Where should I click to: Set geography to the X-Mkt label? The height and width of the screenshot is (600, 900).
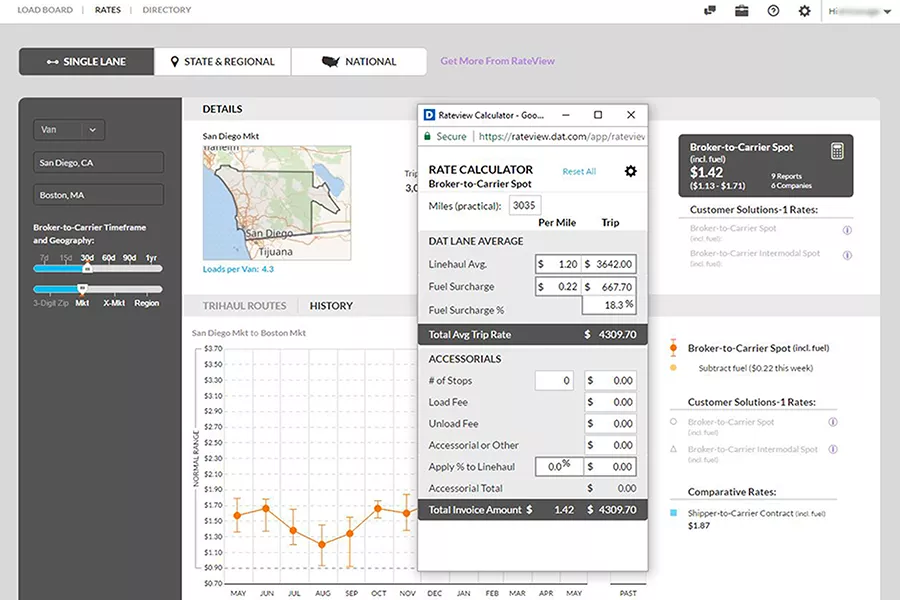pos(114,303)
